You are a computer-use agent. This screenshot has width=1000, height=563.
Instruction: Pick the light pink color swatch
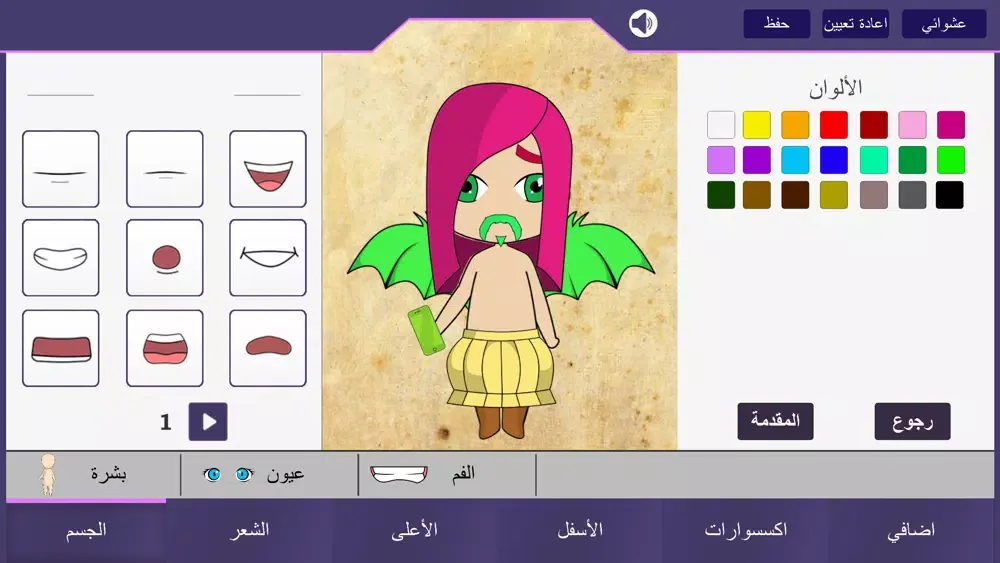pyautogui.click(x=913, y=125)
